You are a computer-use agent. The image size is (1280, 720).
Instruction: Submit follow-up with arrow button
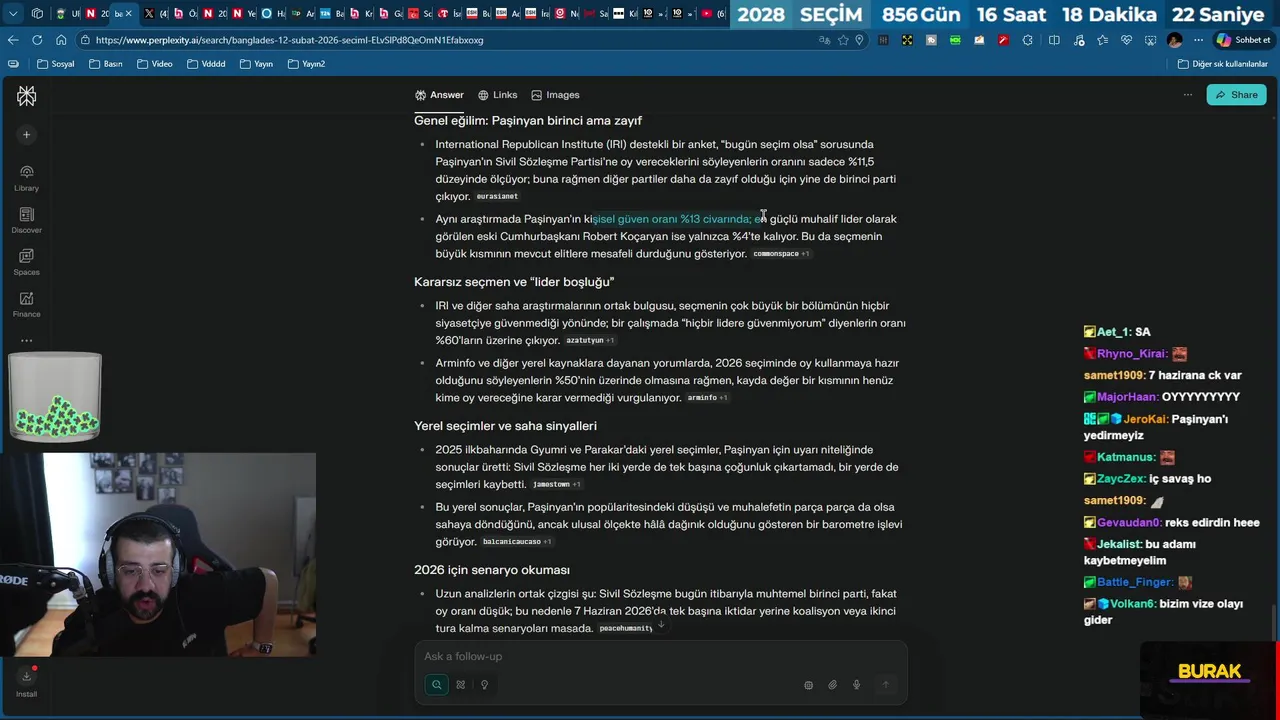(x=884, y=685)
